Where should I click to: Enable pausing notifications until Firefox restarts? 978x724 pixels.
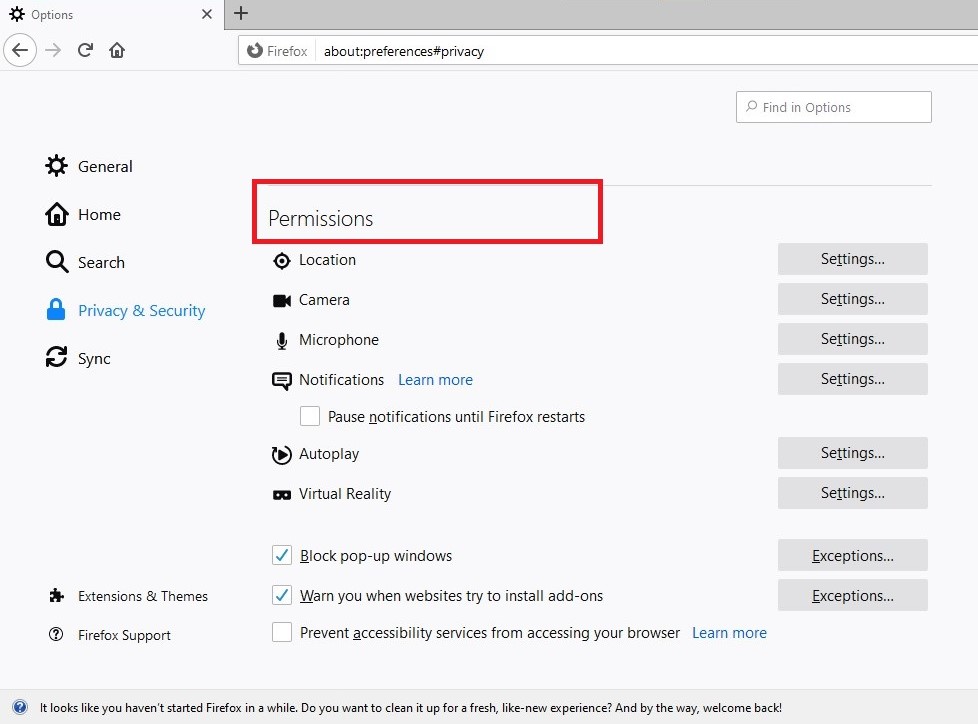(x=310, y=416)
